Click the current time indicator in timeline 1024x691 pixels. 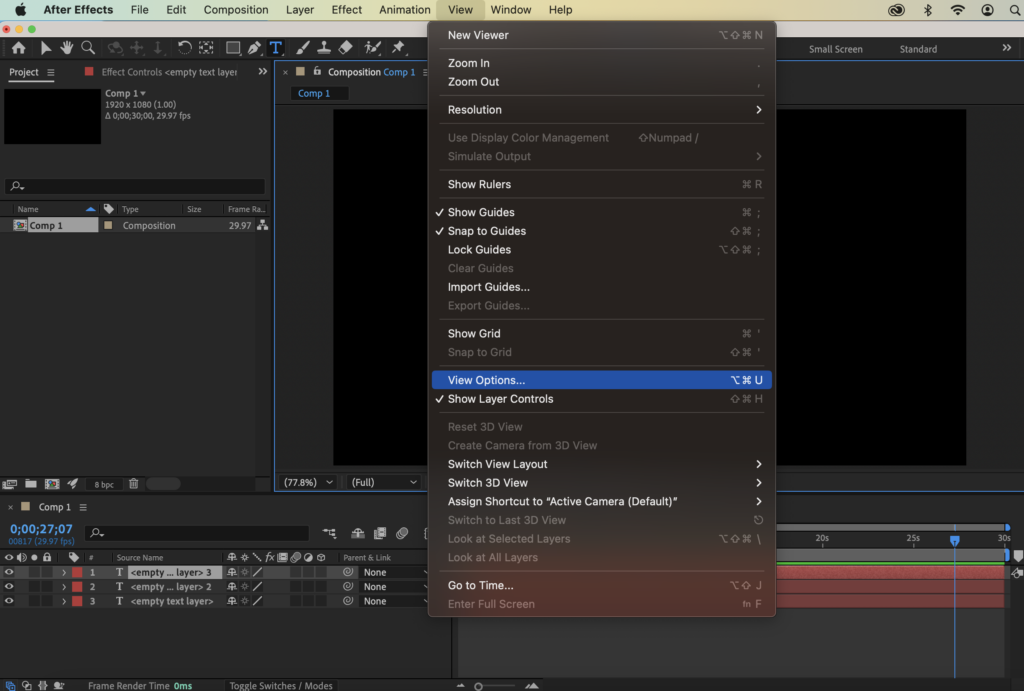pos(955,540)
